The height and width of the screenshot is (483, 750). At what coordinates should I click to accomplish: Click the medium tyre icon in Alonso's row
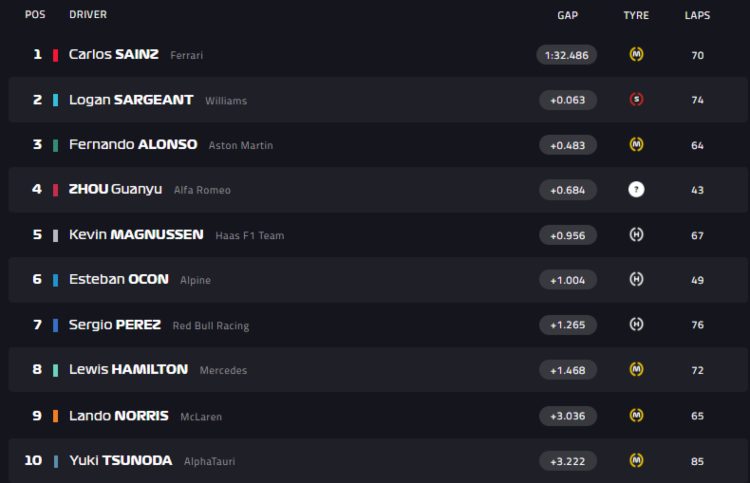(x=636, y=144)
